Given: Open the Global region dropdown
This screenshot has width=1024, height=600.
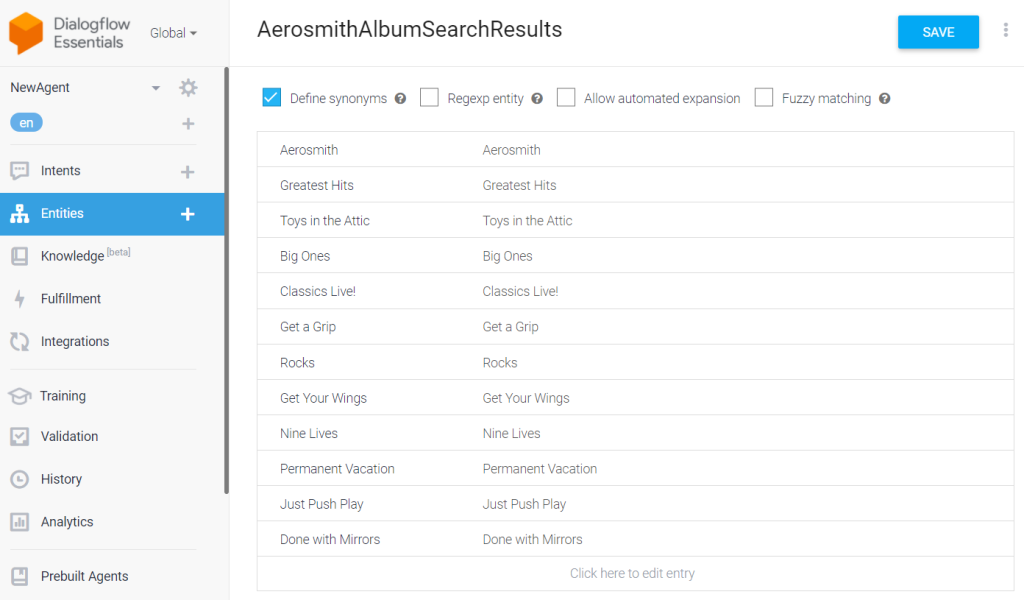Looking at the screenshot, I should pos(173,33).
